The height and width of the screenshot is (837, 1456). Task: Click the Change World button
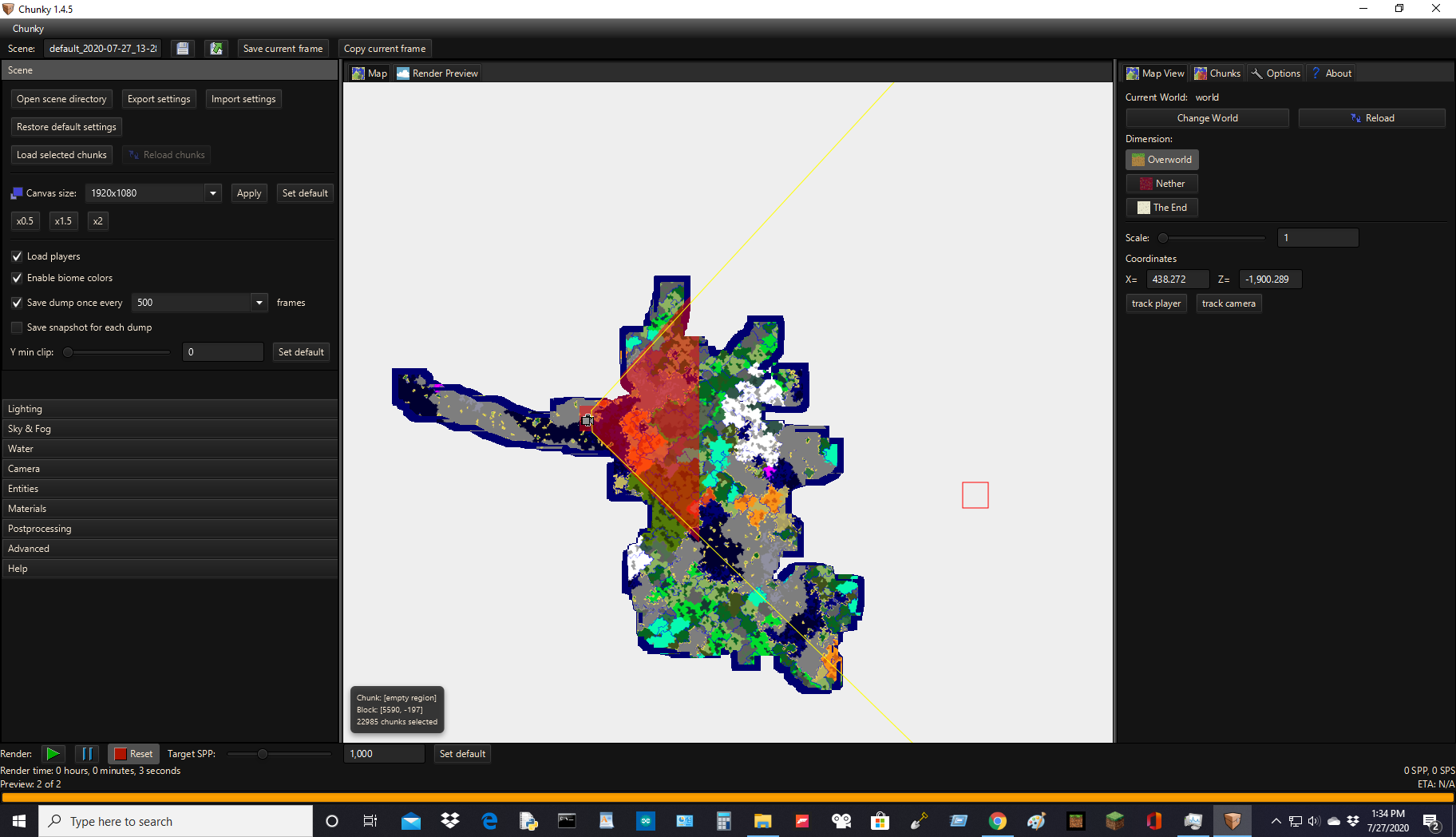(x=1207, y=117)
